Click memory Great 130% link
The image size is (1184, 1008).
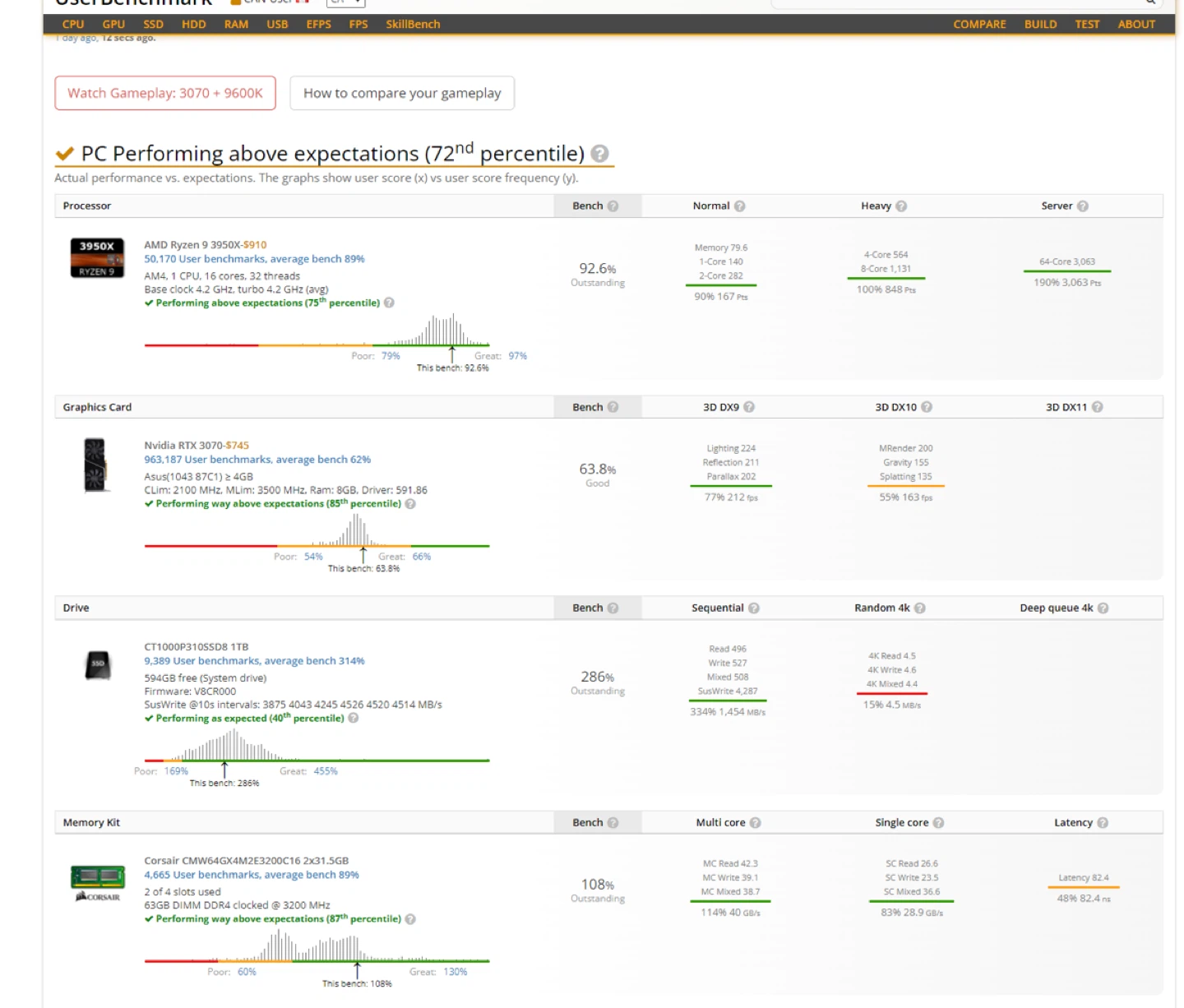pyautogui.click(x=456, y=972)
